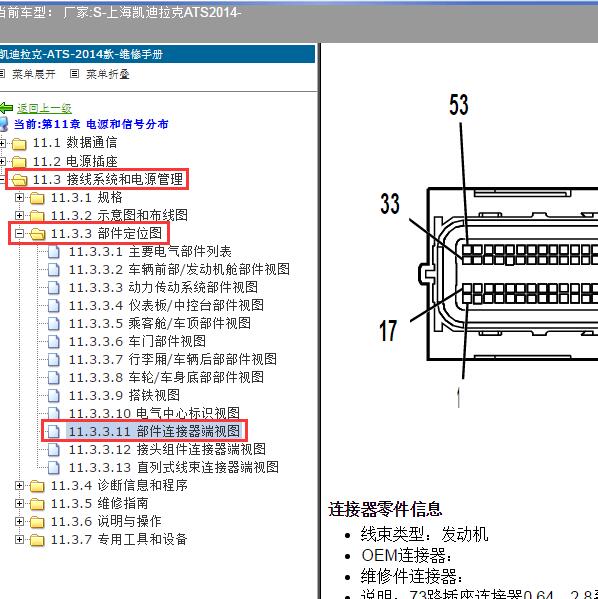Open 11.3.3.8 车轮/车身底部部件视图

pos(166,377)
